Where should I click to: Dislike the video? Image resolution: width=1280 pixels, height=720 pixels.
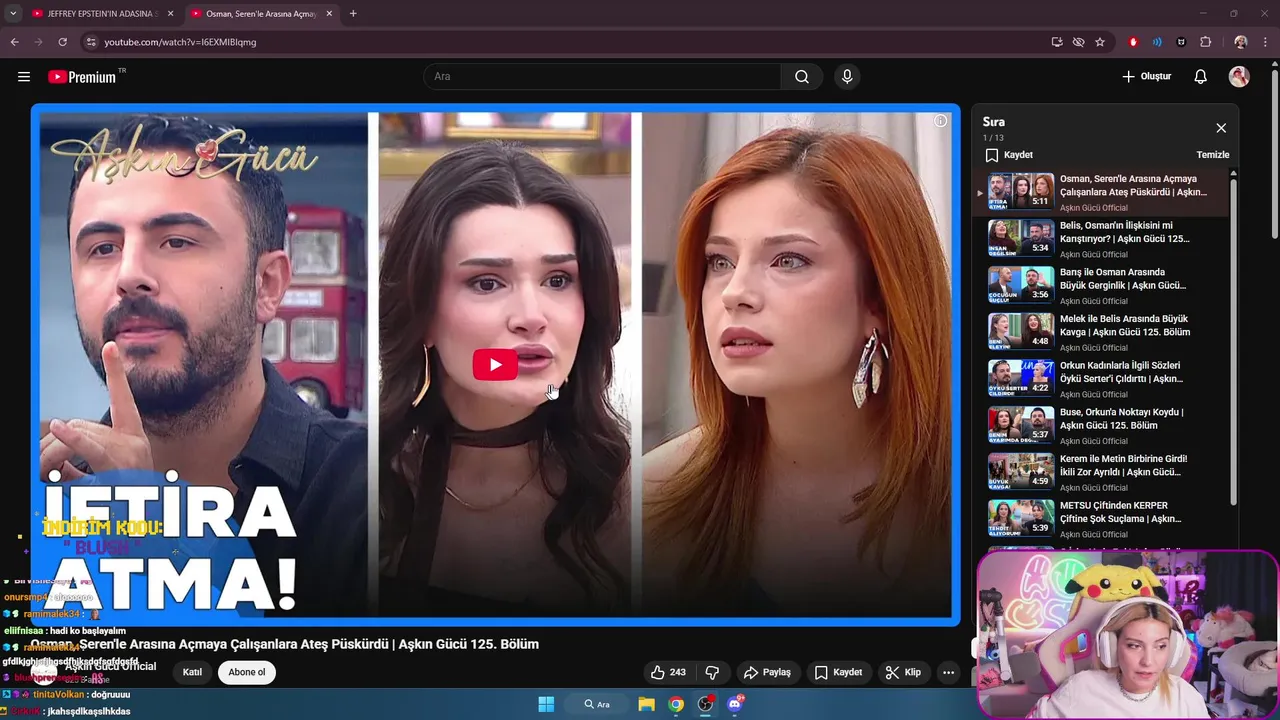pyautogui.click(x=712, y=672)
